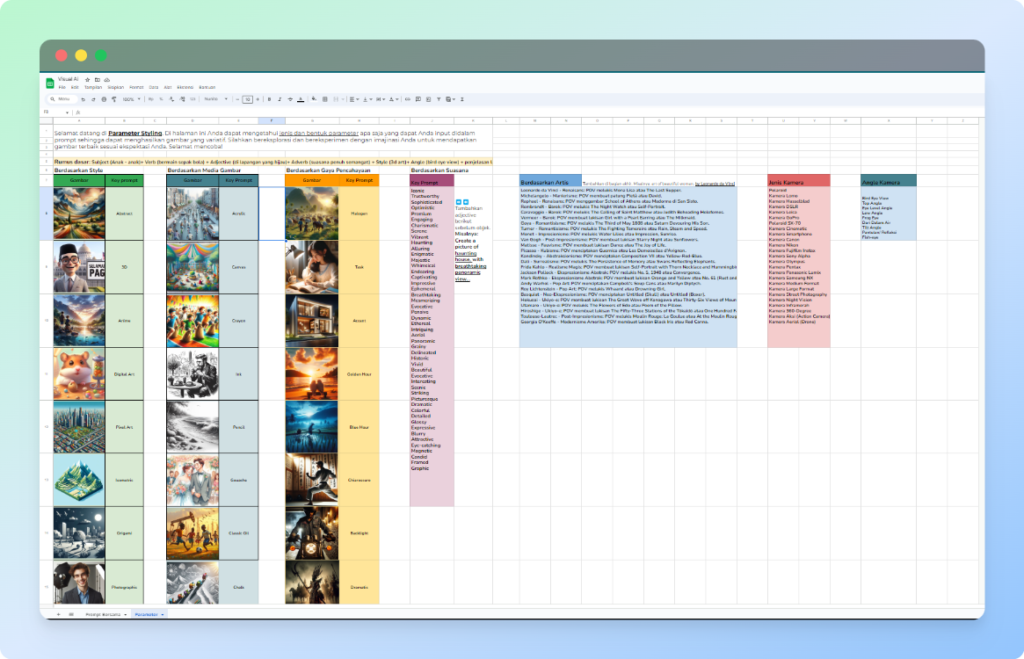Screen dimensions: 1024x659
Task: Open the Data menu
Action: click(x=153, y=87)
